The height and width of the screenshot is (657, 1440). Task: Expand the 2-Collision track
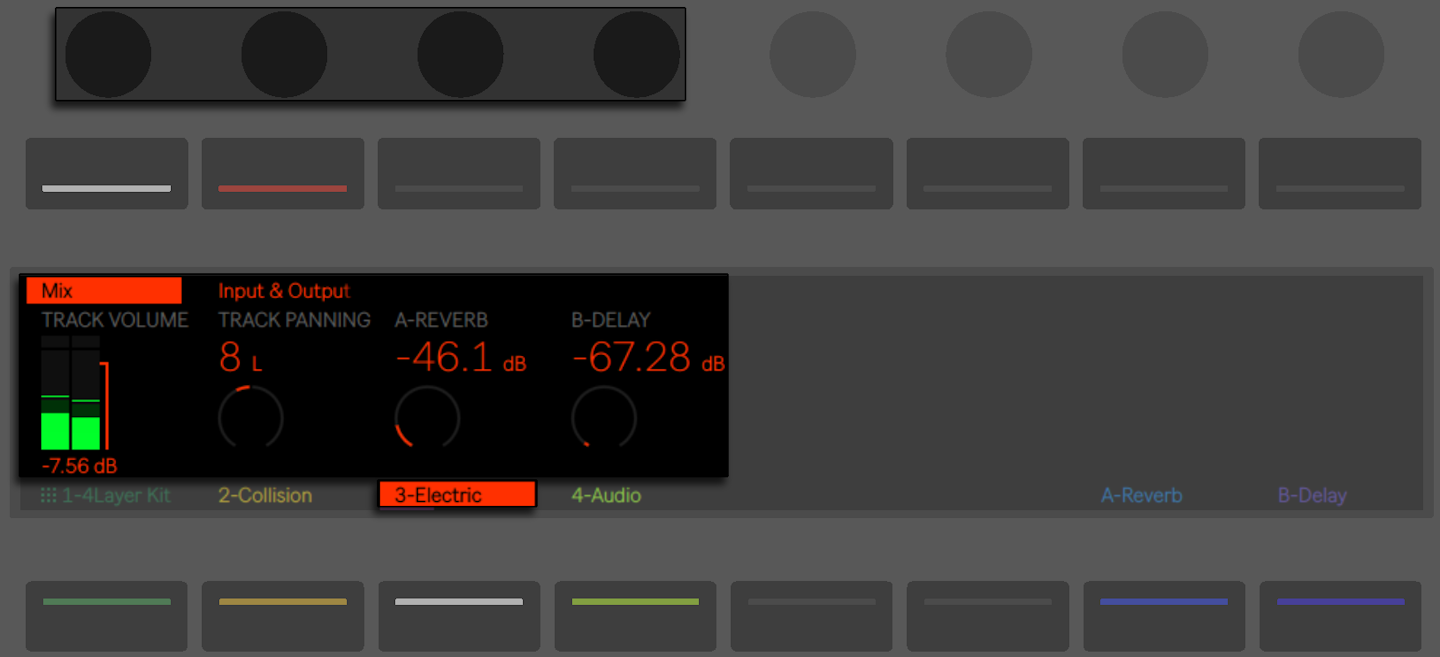tap(264, 493)
